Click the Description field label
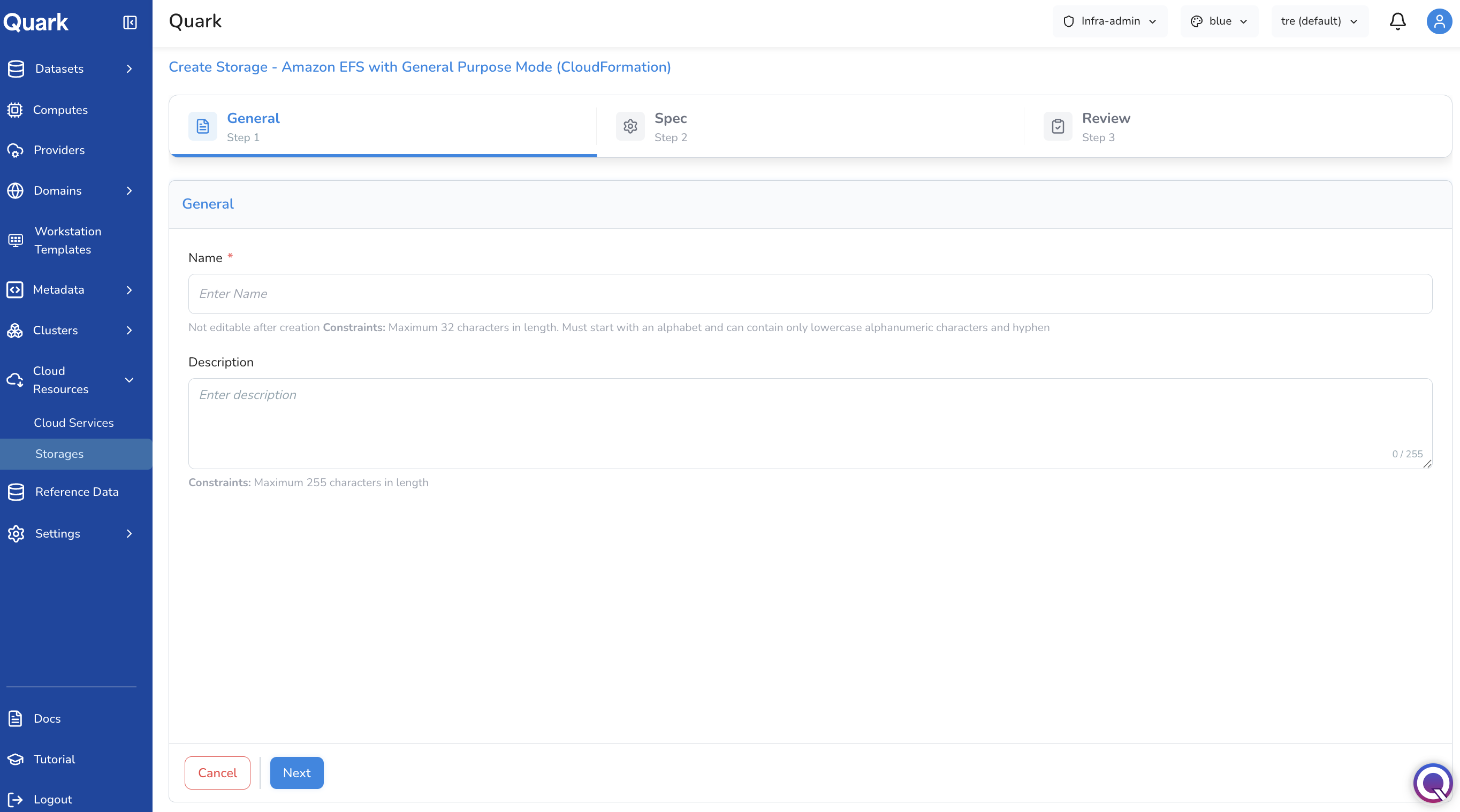1460x812 pixels. pyautogui.click(x=221, y=362)
